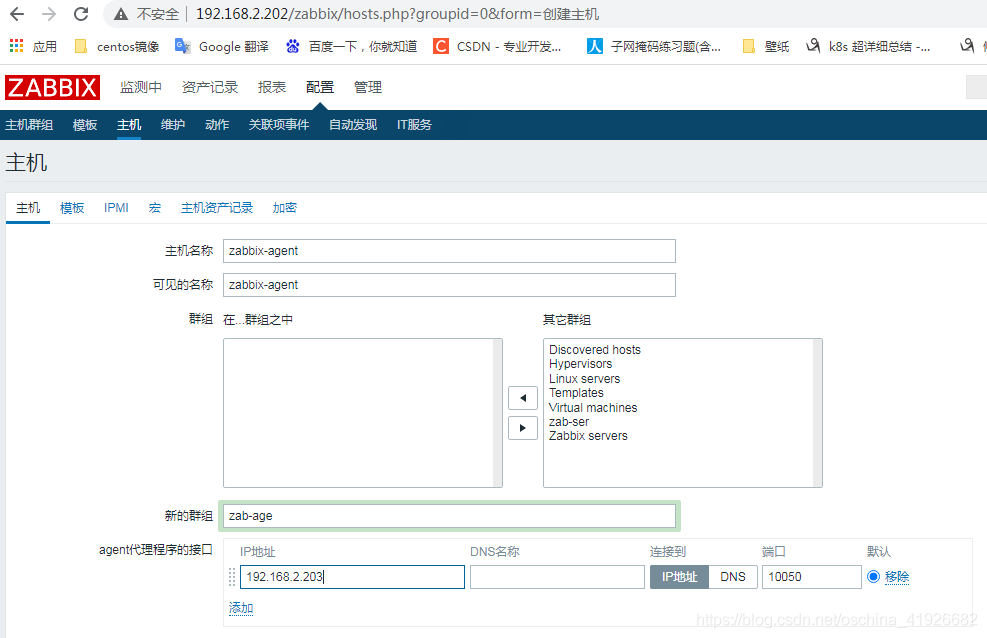
Task: Focus the 端口 port field
Action: tap(811, 577)
